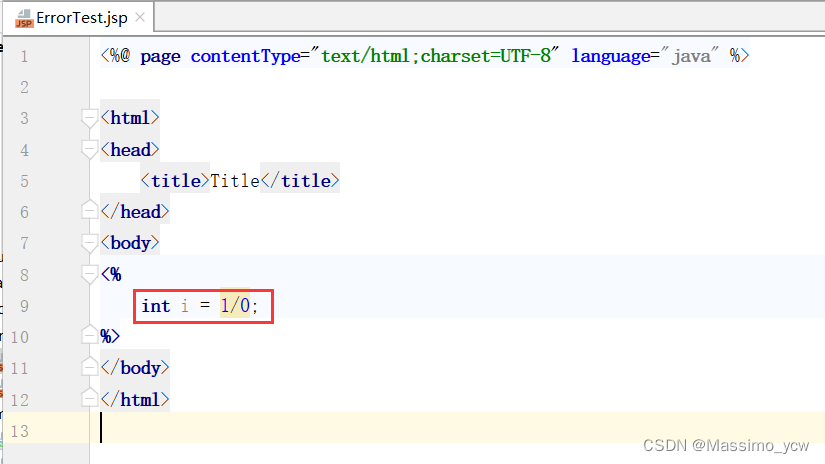Click the variable i on line 9

click(x=185, y=306)
